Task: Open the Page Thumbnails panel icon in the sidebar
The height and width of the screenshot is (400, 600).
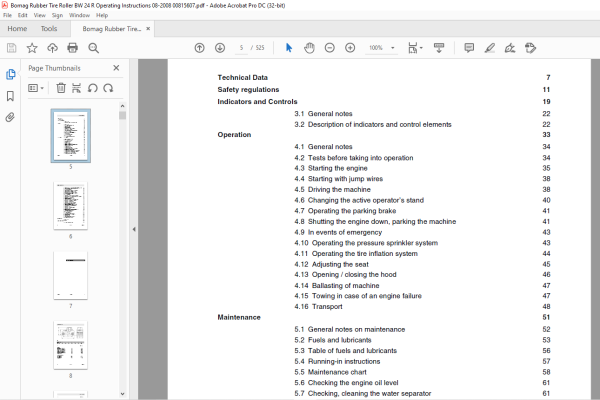Action: pos(10,74)
